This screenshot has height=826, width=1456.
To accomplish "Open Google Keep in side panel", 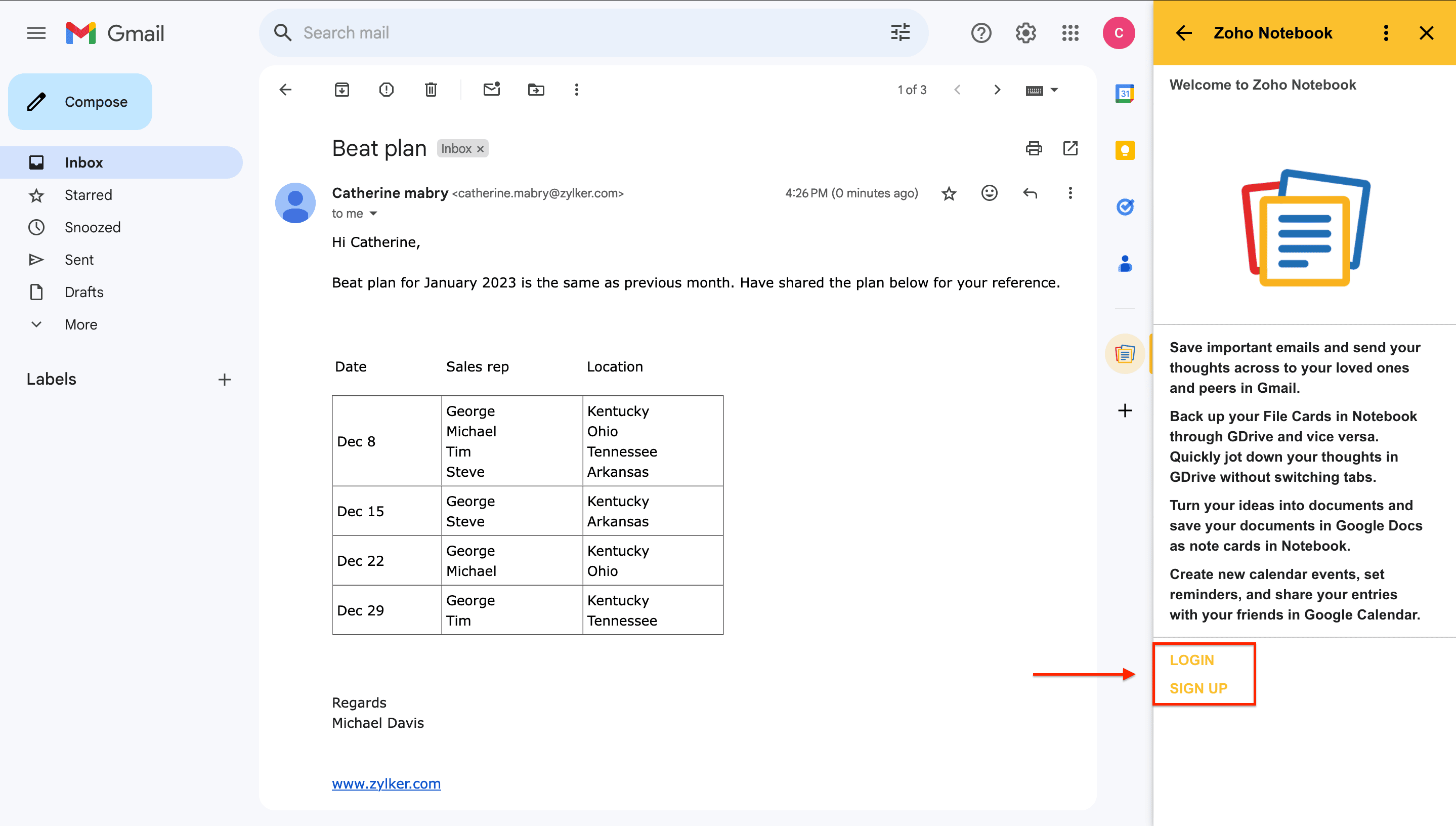I will 1125,150.
